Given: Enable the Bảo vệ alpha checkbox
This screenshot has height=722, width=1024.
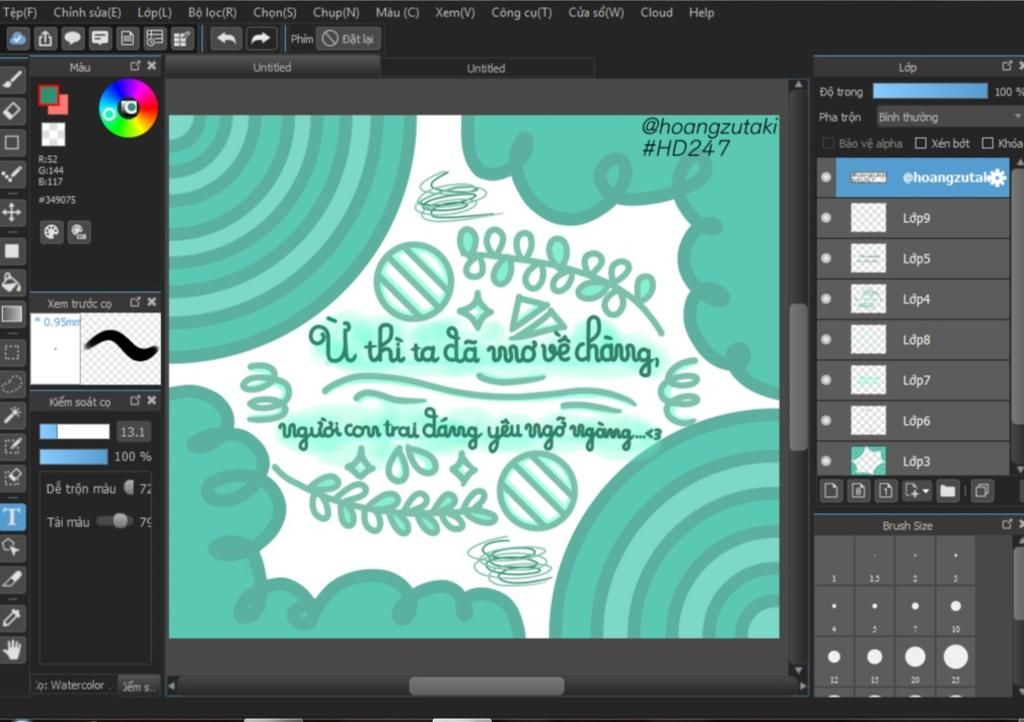Looking at the screenshot, I should 828,143.
